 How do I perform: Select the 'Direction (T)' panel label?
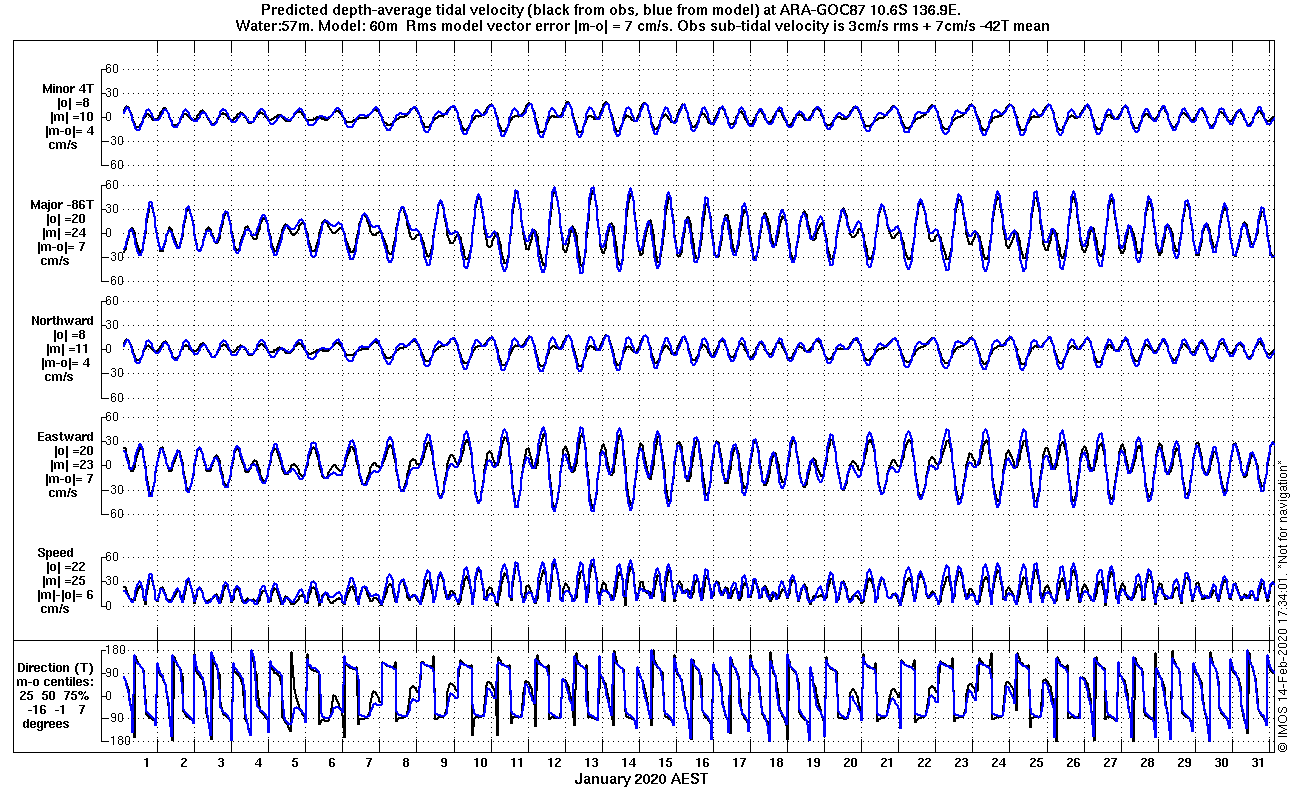pos(57,667)
